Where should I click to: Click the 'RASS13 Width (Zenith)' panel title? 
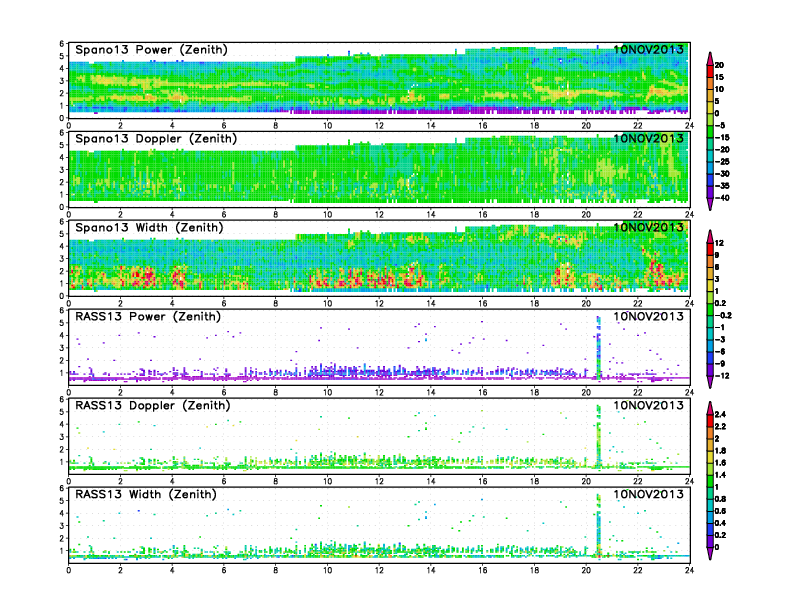(146, 494)
